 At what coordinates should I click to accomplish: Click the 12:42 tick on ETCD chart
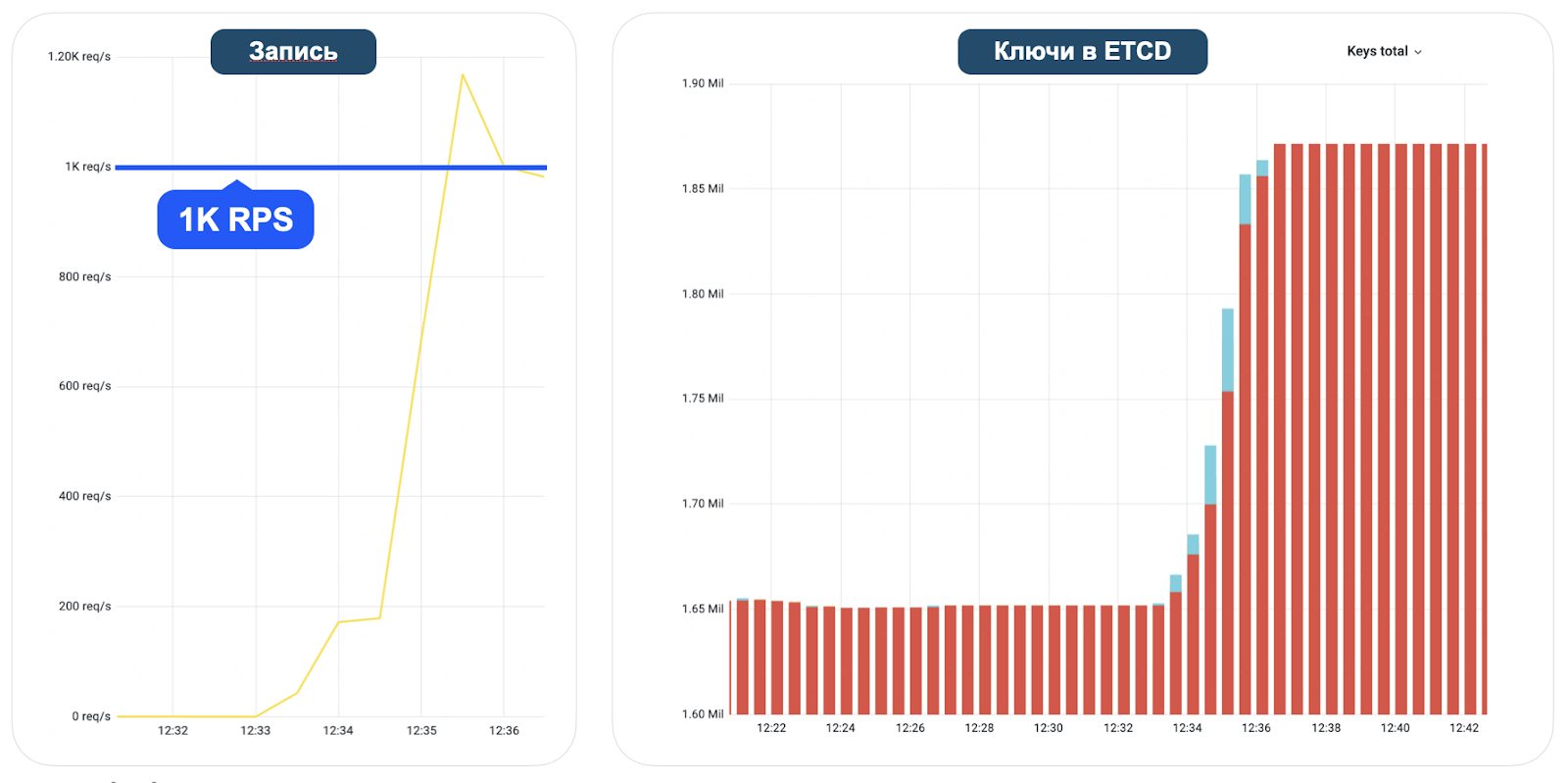coord(1464,728)
